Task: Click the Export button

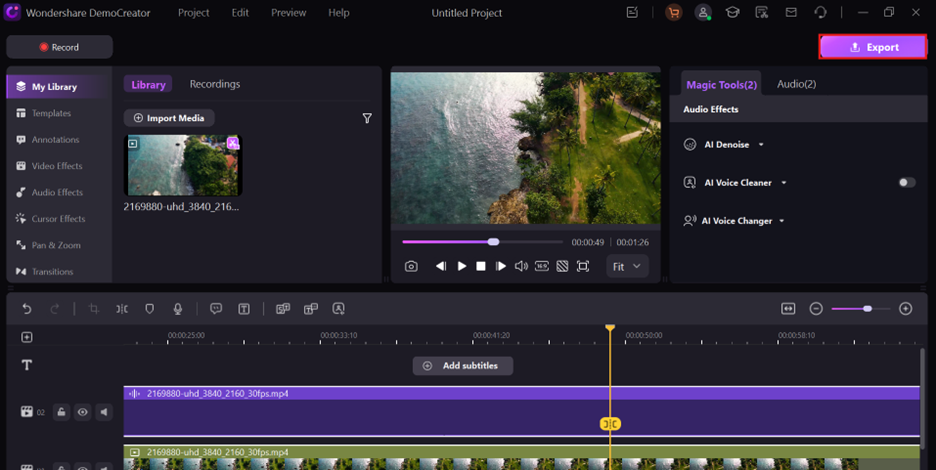Action: pos(873,47)
